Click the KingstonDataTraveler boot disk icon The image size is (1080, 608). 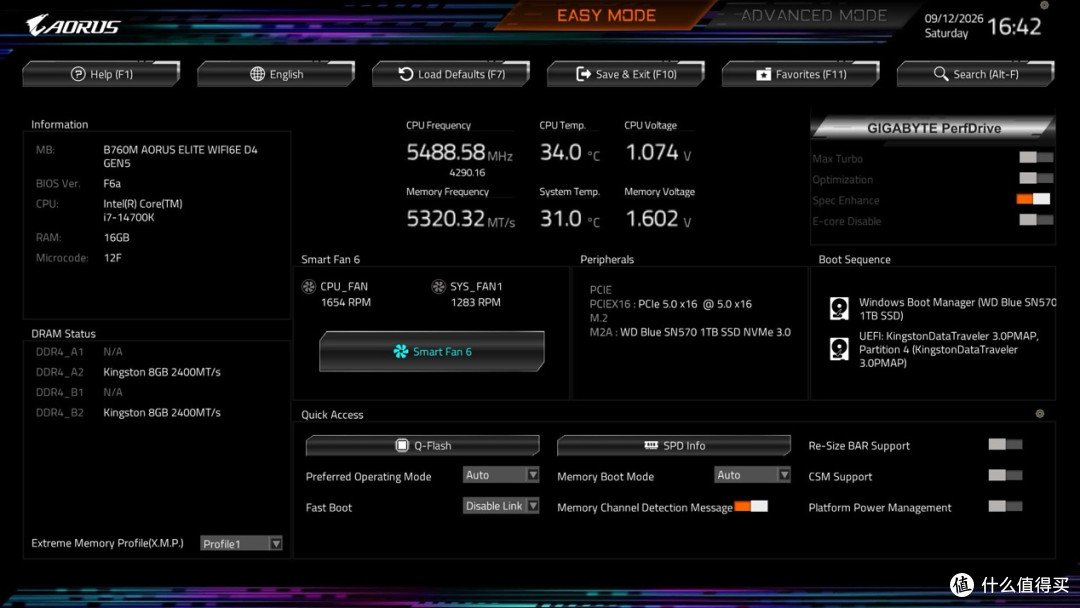click(x=839, y=349)
